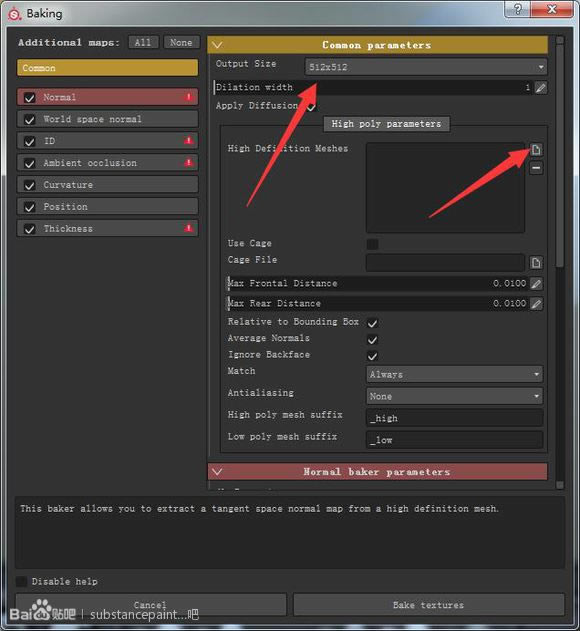Toggle the Ignore Backface checkbox
The height and width of the screenshot is (631, 580).
pyautogui.click(x=372, y=356)
